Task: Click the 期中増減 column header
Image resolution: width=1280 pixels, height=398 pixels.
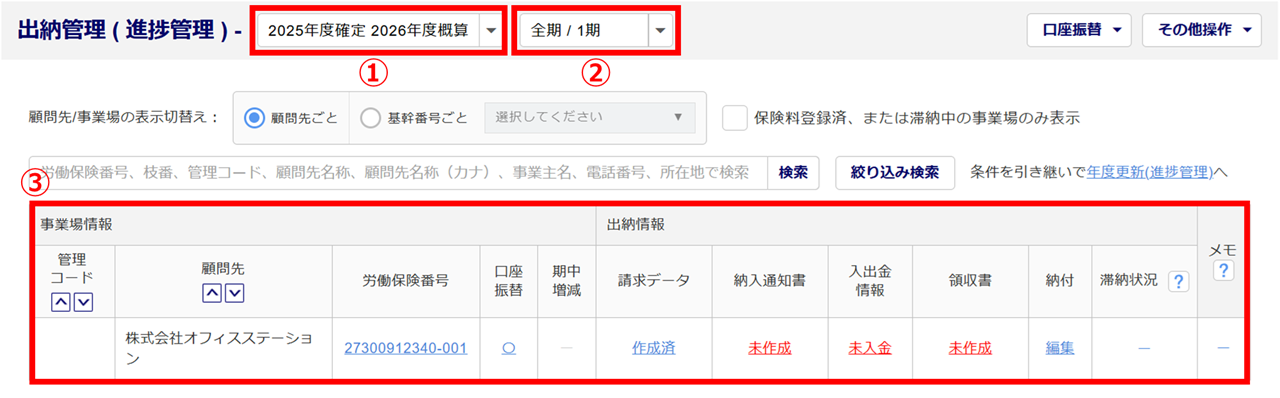Action: [x=566, y=281]
